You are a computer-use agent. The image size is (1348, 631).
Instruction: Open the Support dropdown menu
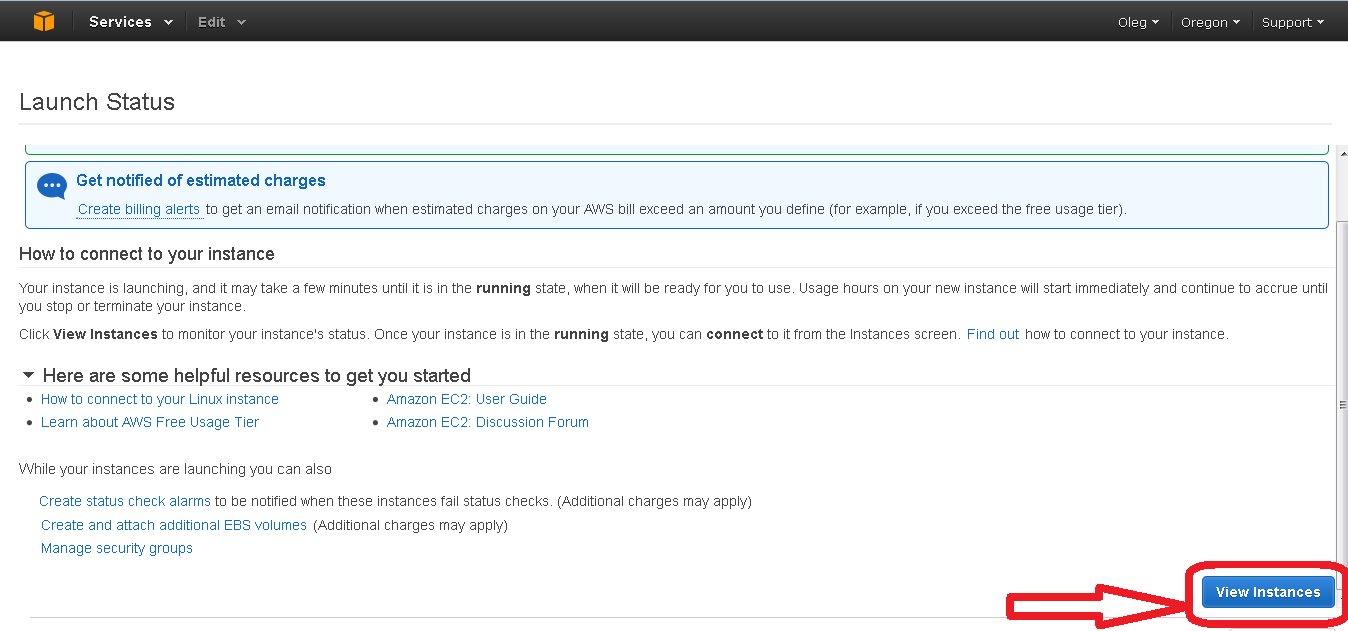click(x=1292, y=22)
